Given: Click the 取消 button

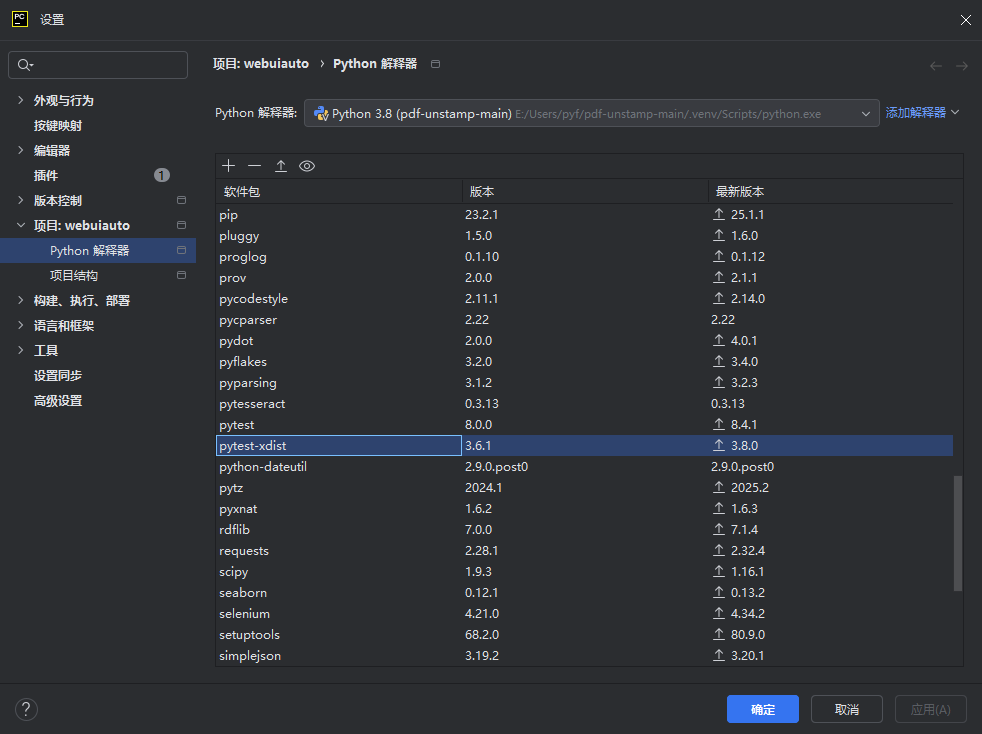Looking at the screenshot, I should (847, 709).
